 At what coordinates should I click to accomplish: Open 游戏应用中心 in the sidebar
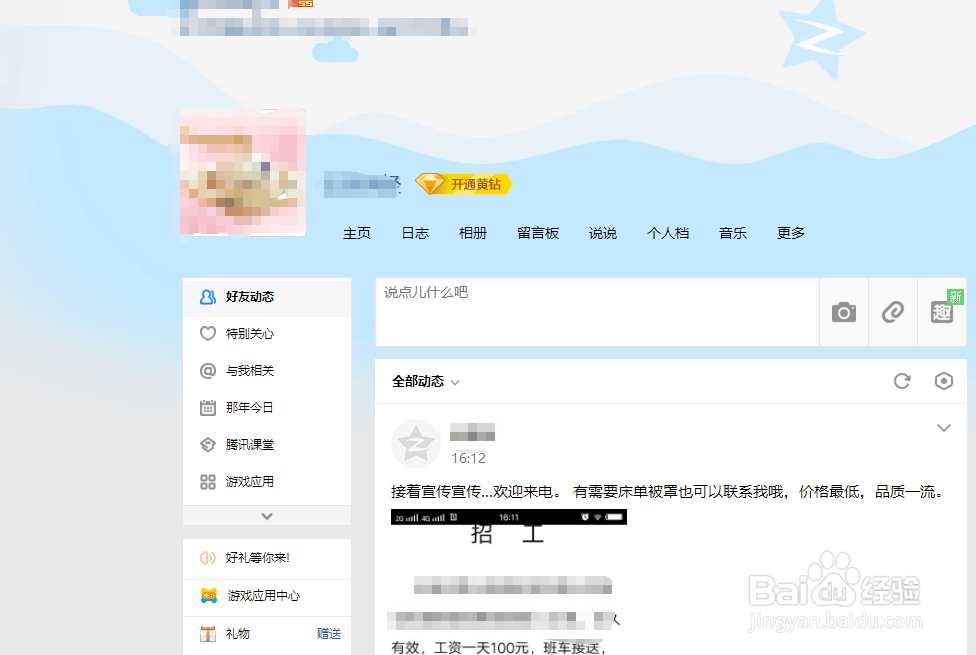click(251, 596)
